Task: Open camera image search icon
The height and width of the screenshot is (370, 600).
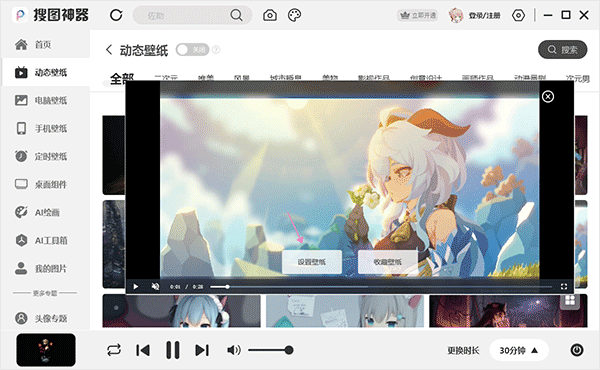Action: (270, 15)
